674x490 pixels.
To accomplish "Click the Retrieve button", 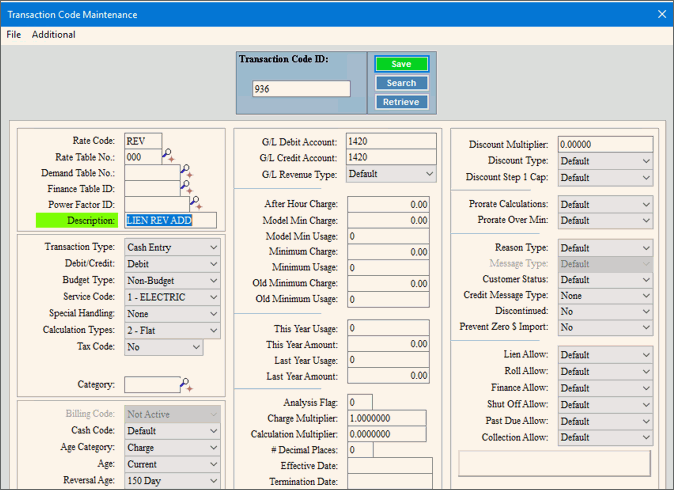I will 401,102.
